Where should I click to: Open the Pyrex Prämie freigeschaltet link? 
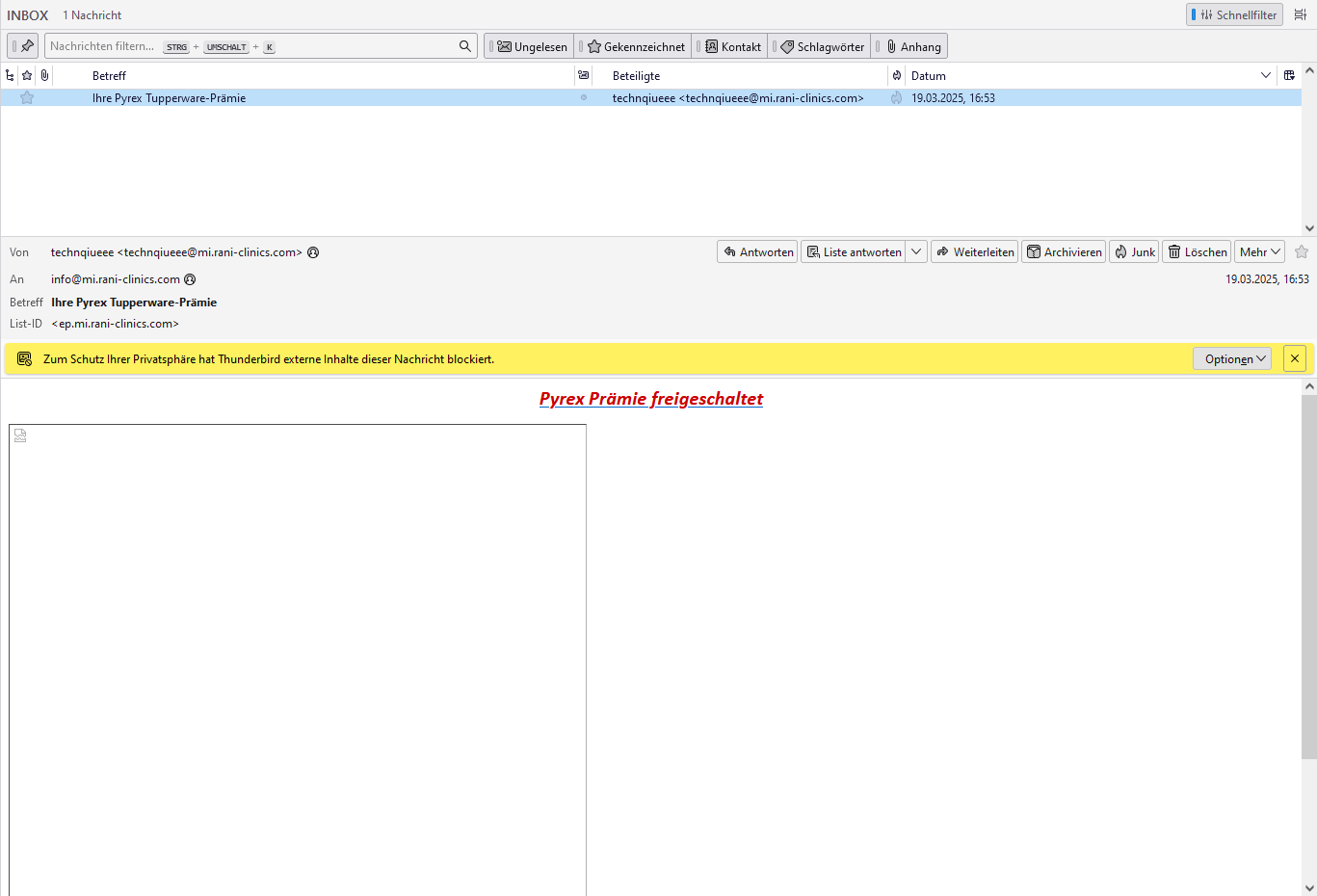pos(651,399)
